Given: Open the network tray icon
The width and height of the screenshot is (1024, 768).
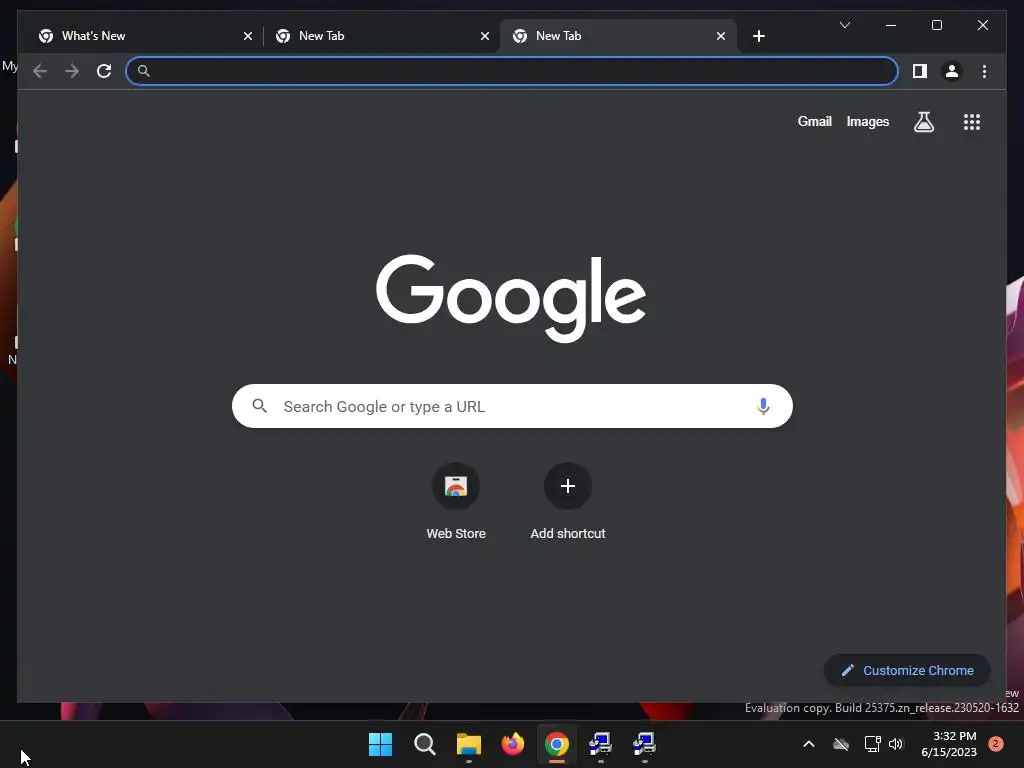Looking at the screenshot, I should tap(872, 744).
